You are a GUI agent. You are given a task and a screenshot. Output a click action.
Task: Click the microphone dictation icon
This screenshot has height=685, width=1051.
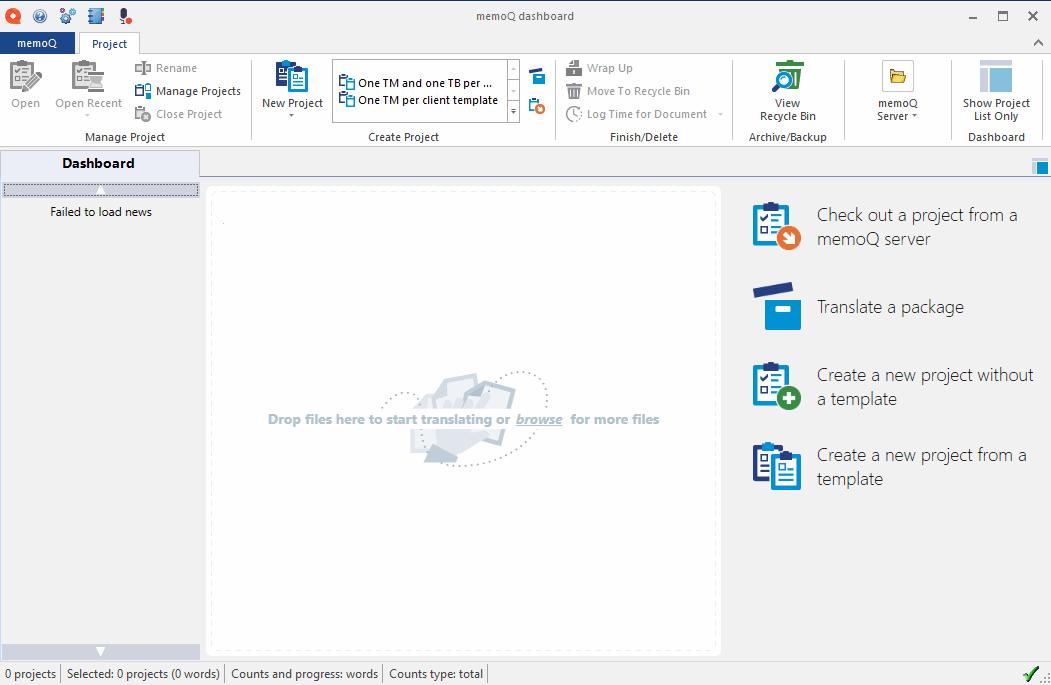[125, 15]
